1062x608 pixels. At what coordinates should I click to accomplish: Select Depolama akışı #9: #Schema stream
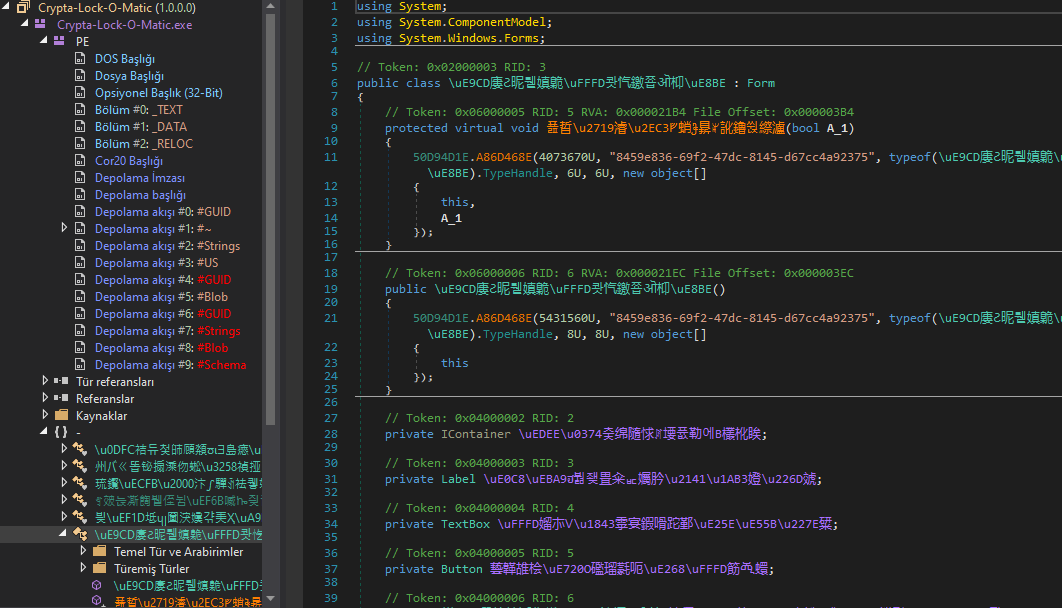[x=170, y=365]
